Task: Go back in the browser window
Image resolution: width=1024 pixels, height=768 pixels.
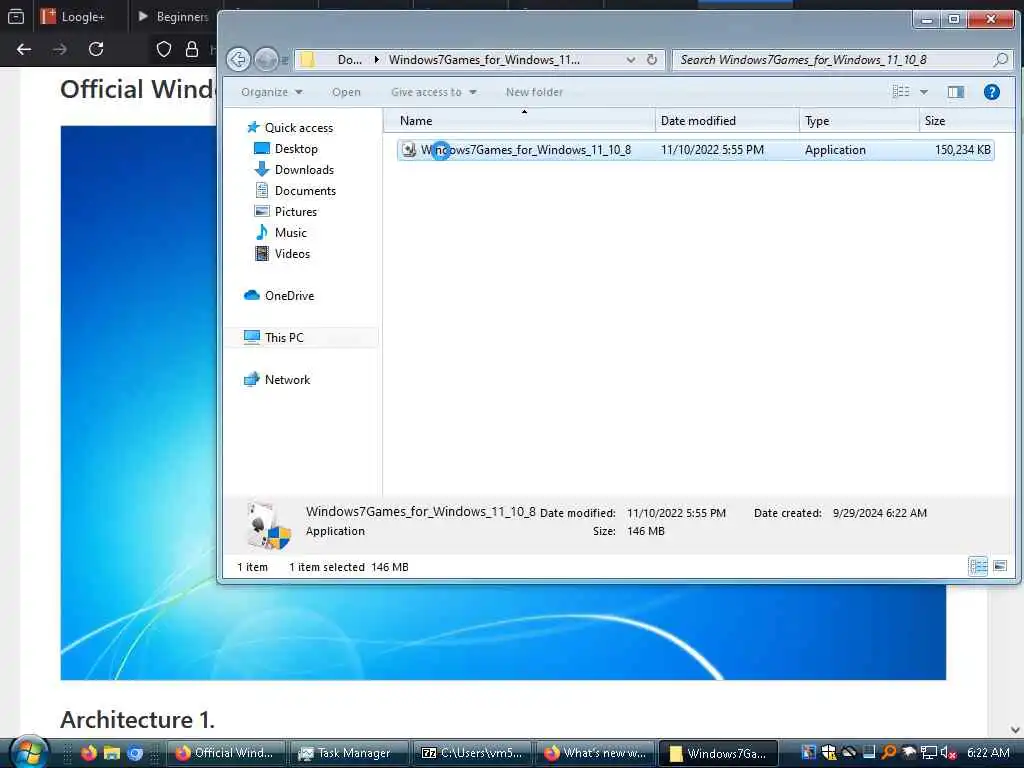Action: pyautogui.click(x=24, y=49)
